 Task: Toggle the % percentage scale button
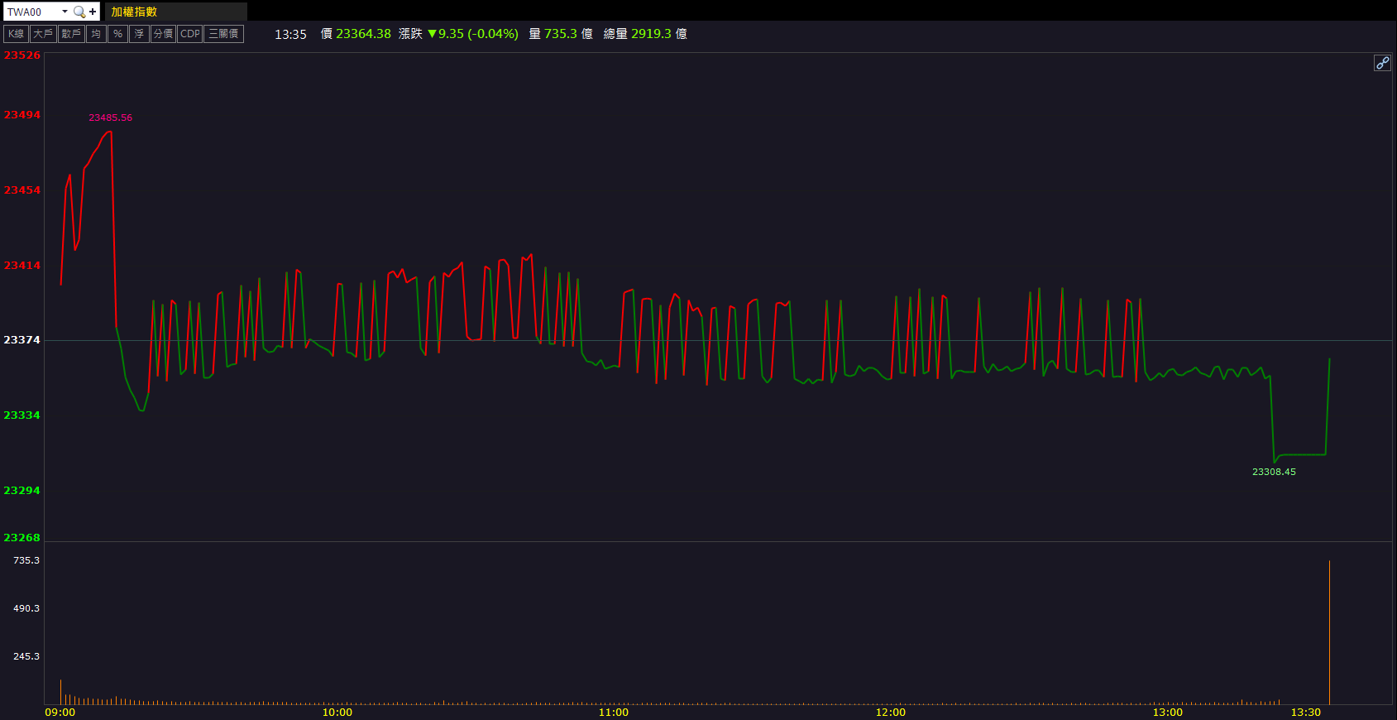click(x=118, y=34)
